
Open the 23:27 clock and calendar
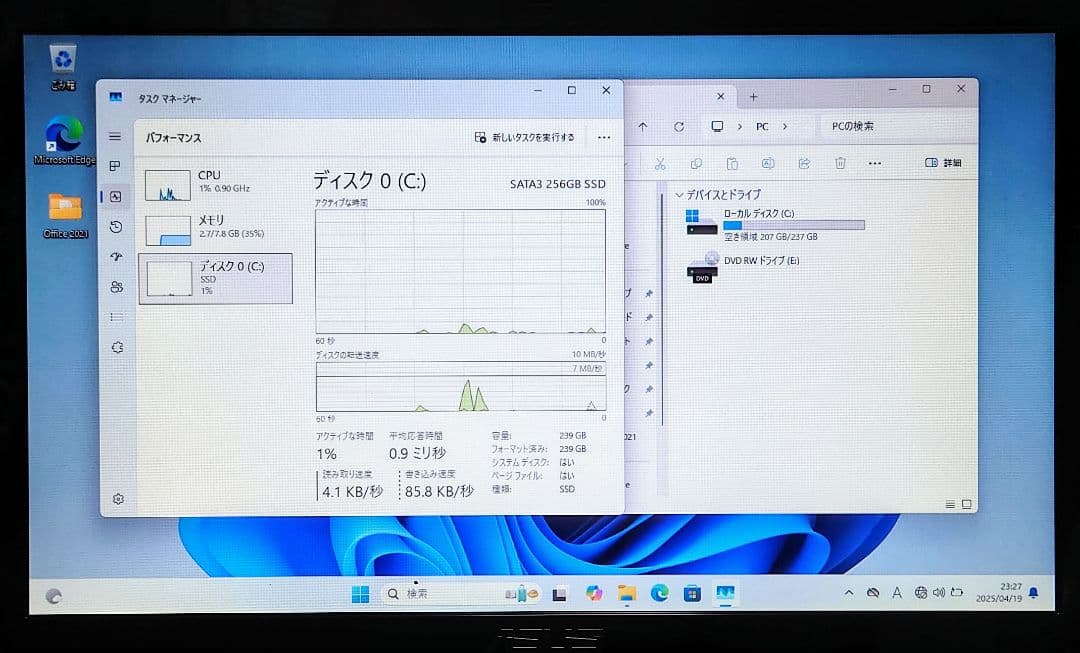(x=998, y=592)
